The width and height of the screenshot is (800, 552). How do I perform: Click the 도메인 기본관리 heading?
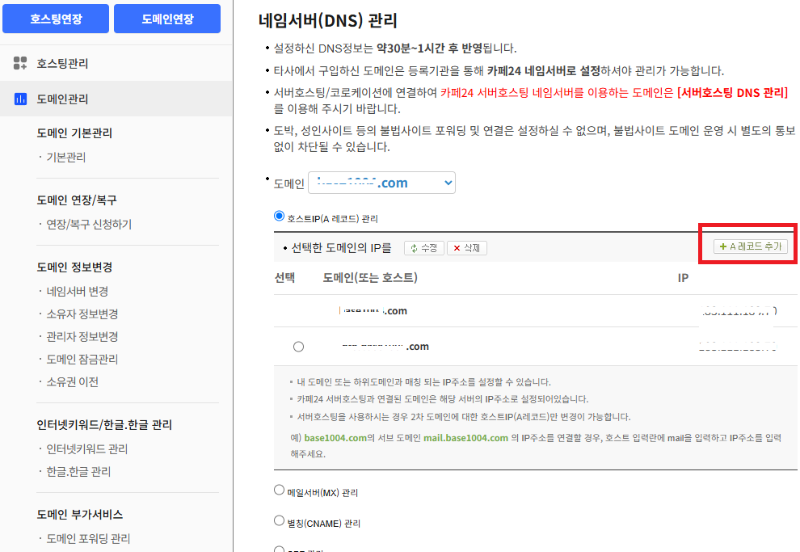coord(74,133)
